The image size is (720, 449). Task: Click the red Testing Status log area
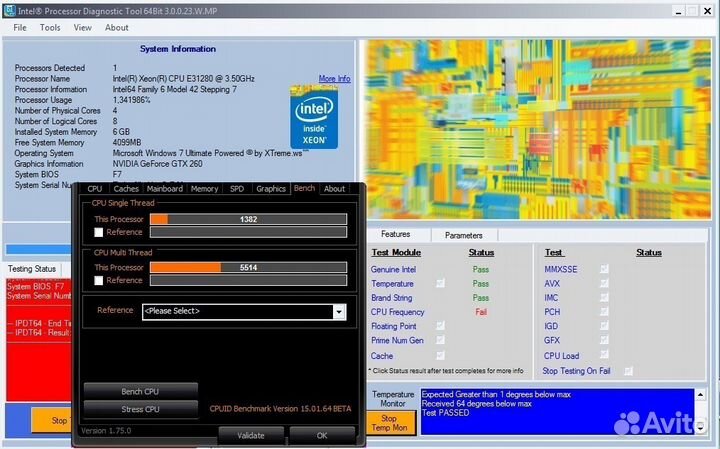point(39,340)
